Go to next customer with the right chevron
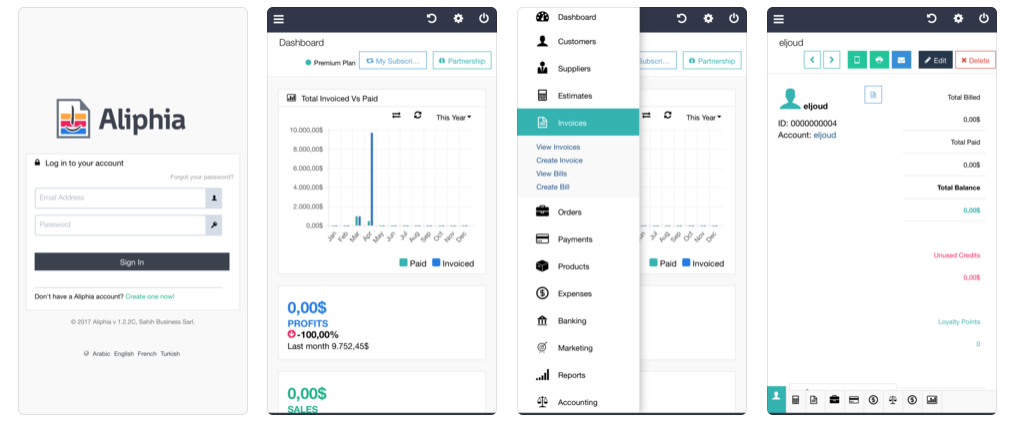 click(831, 60)
